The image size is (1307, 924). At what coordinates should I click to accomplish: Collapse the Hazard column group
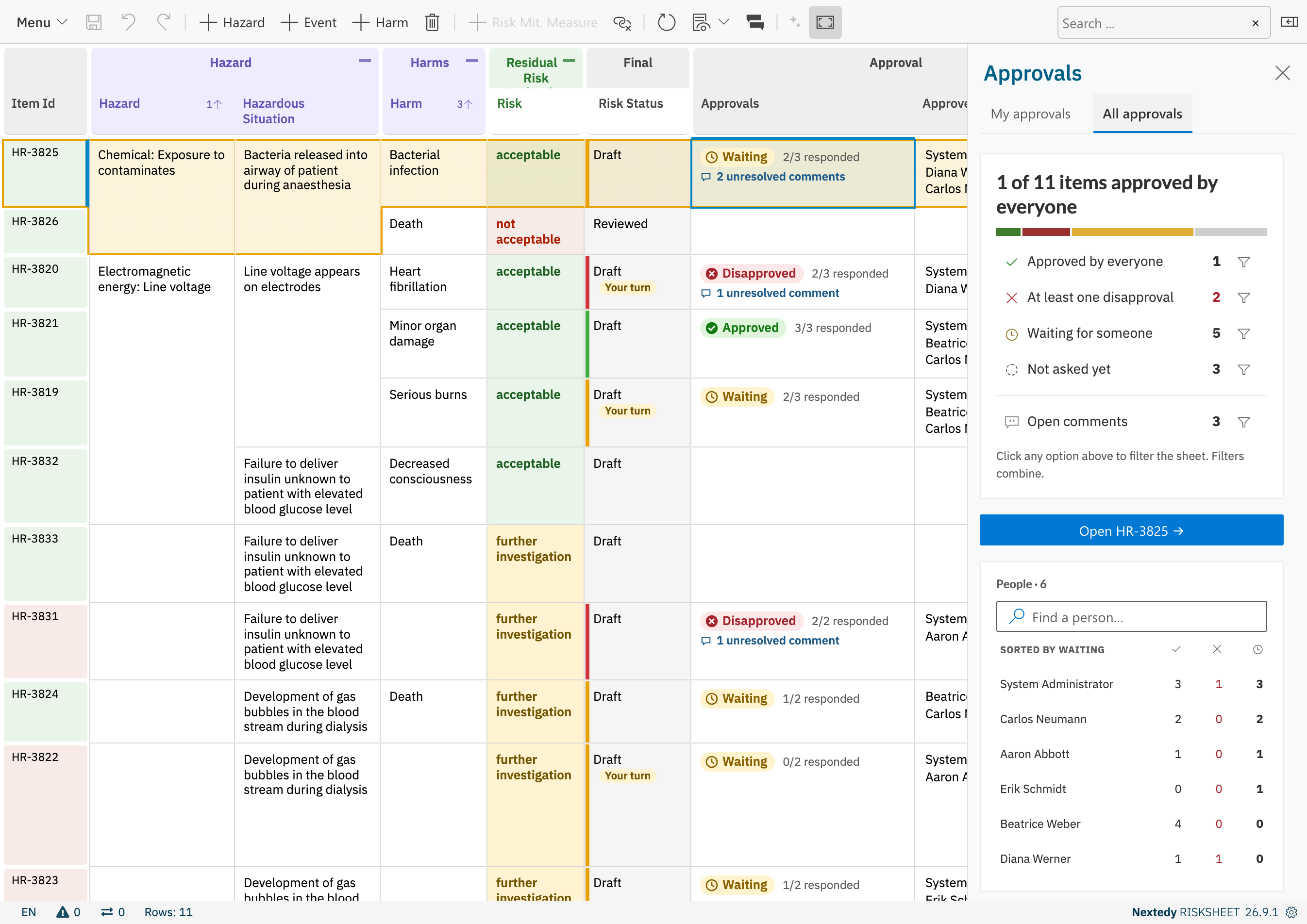point(365,60)
